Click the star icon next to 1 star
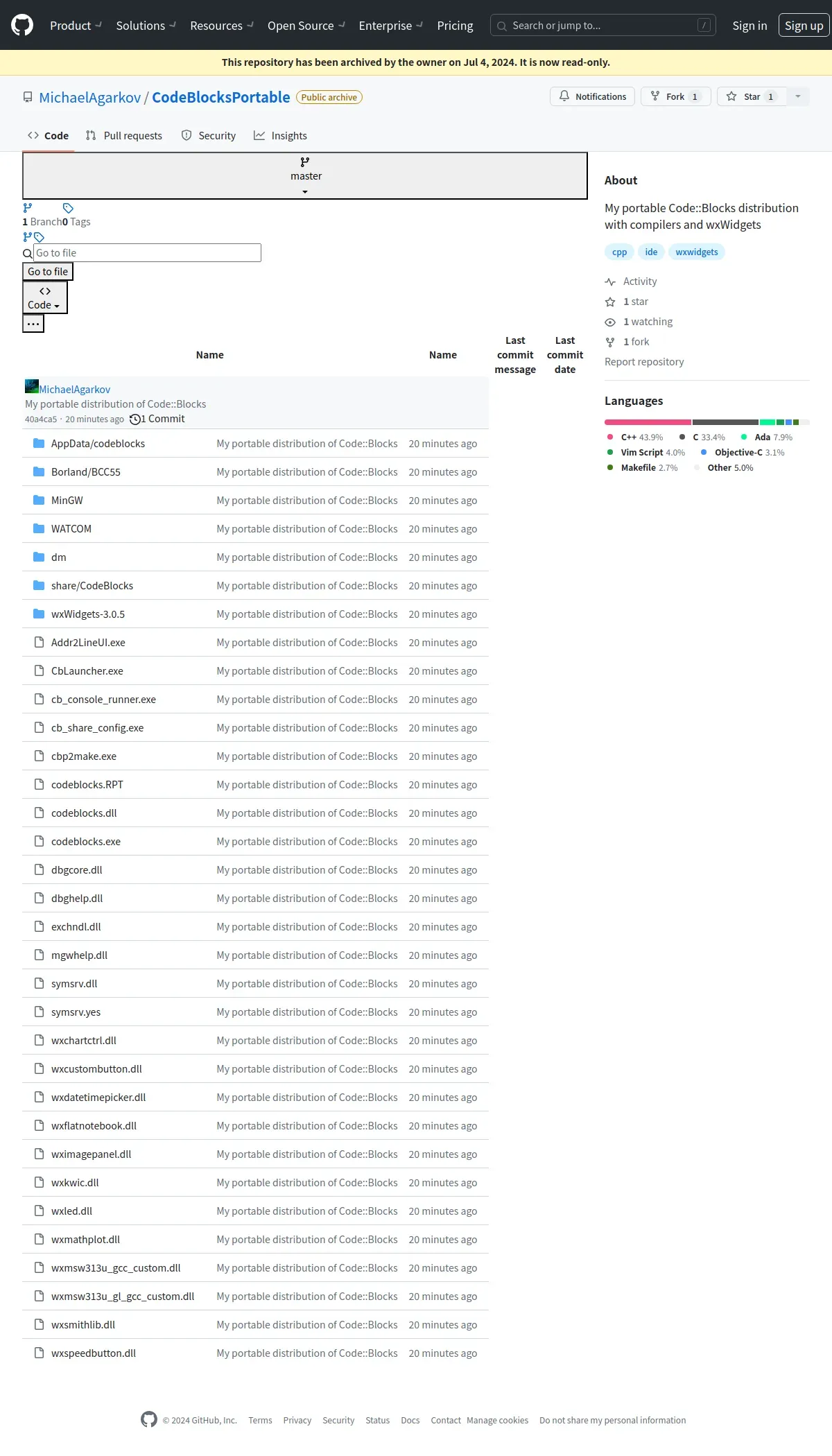 [610, 302]
